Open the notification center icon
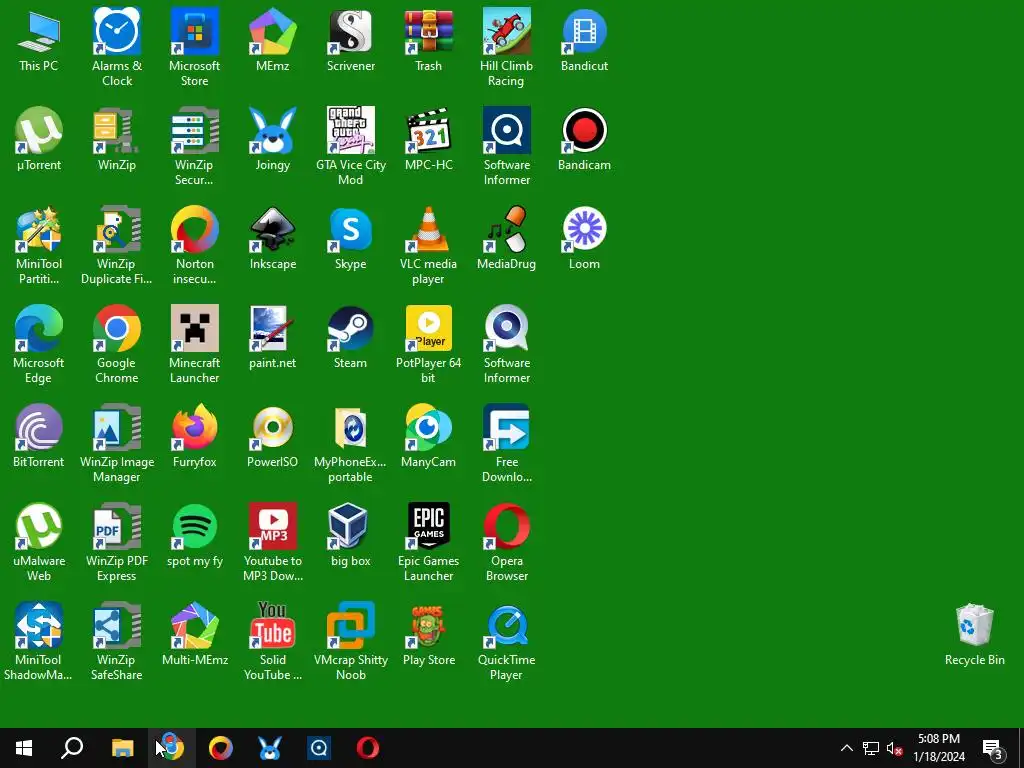 [x=993, y=748]
